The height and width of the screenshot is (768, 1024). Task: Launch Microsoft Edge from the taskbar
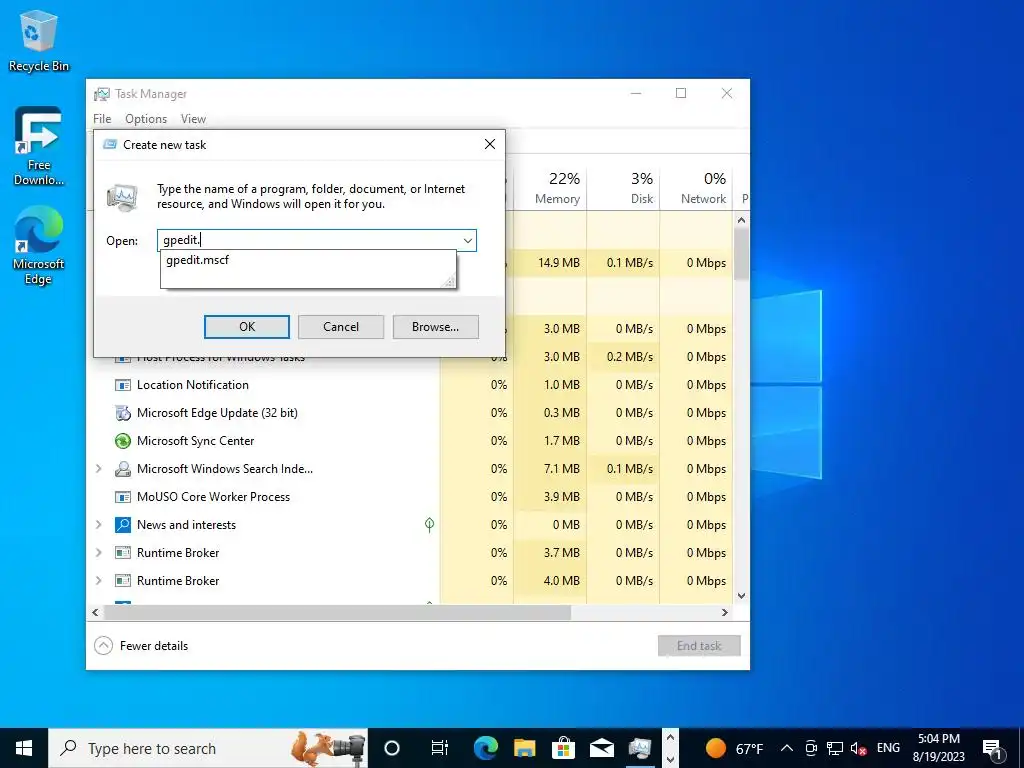pos(485,748)
